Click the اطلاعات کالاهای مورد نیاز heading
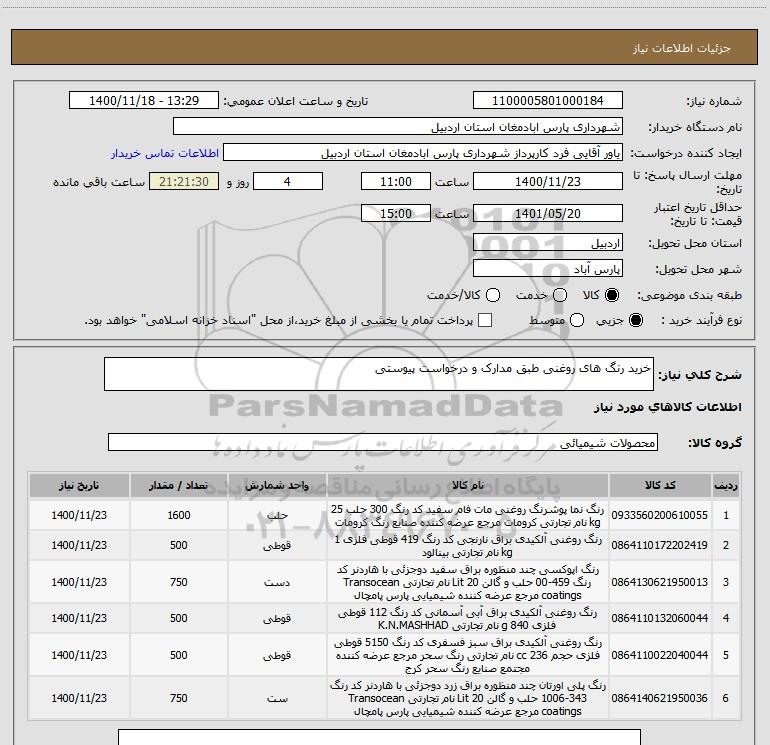Viewport: 770px width, 745px height. pyautogui.click(x=667, y=407)
